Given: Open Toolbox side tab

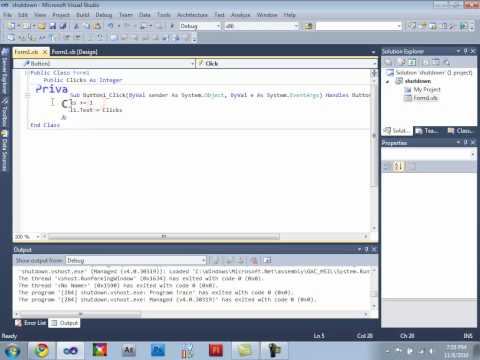Looking at the screenshot, I should click(x=5, y=113).
